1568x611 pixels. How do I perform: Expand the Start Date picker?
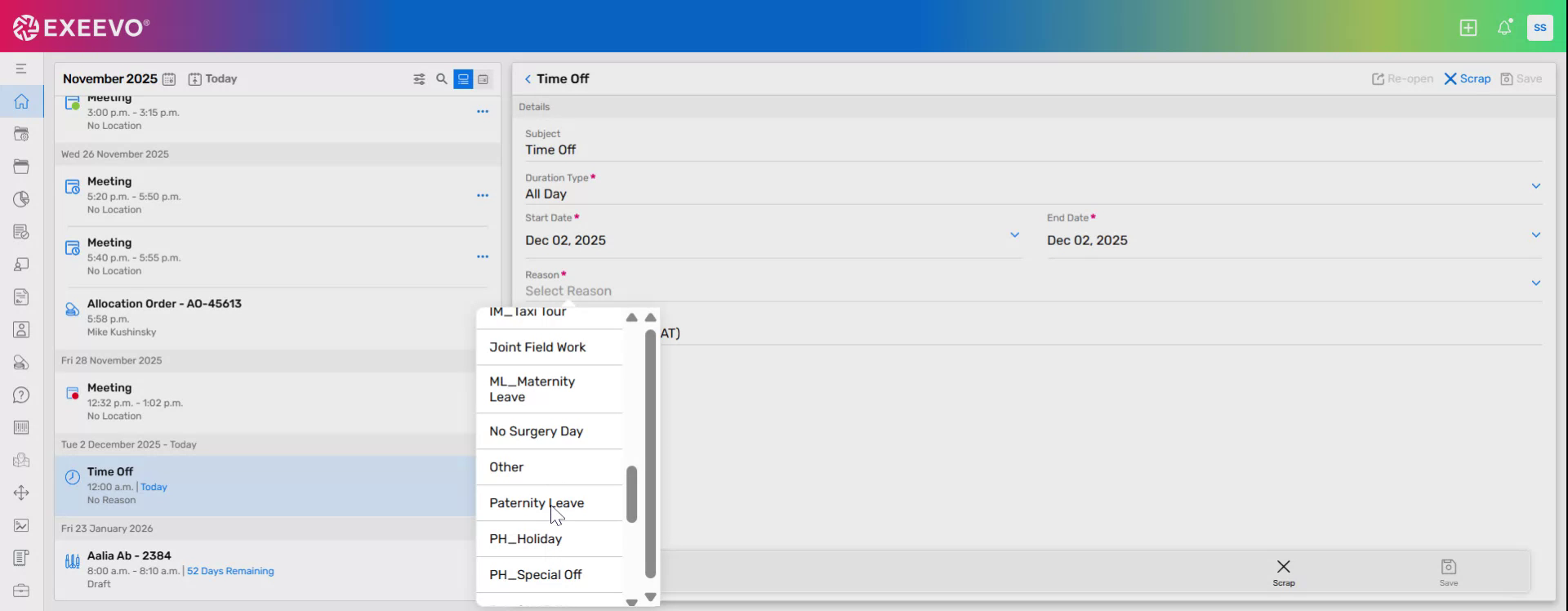point(1014,235)
